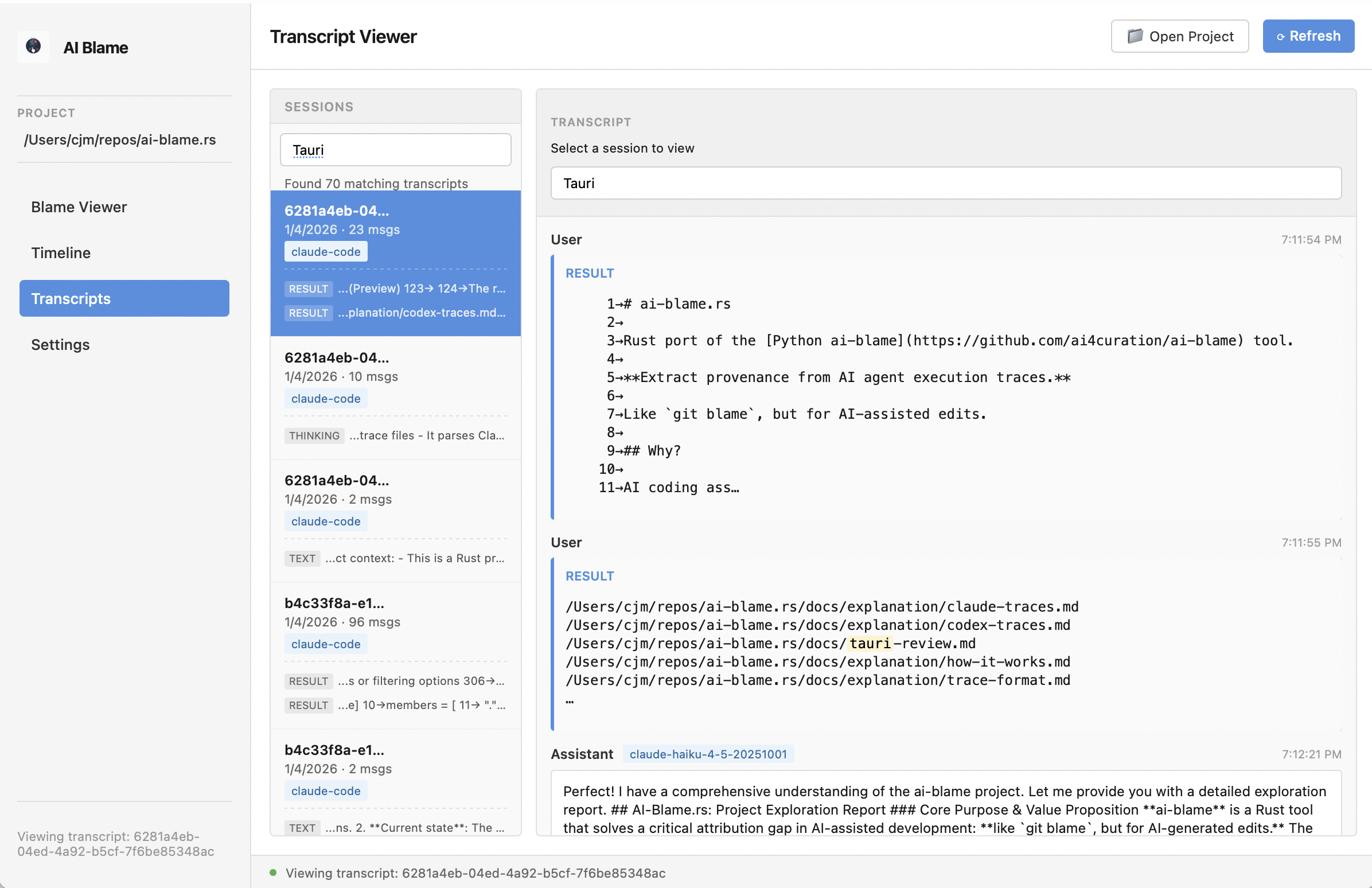Navigate to the Blame Viewer section
This screenshot has height=888, width=1372.
79,207
